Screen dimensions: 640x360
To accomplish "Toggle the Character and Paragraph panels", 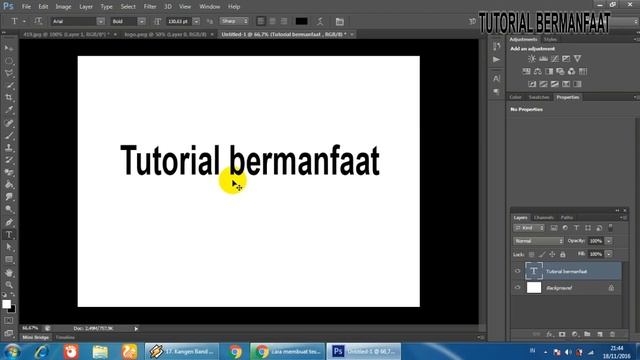I will (x=340, y=21).
